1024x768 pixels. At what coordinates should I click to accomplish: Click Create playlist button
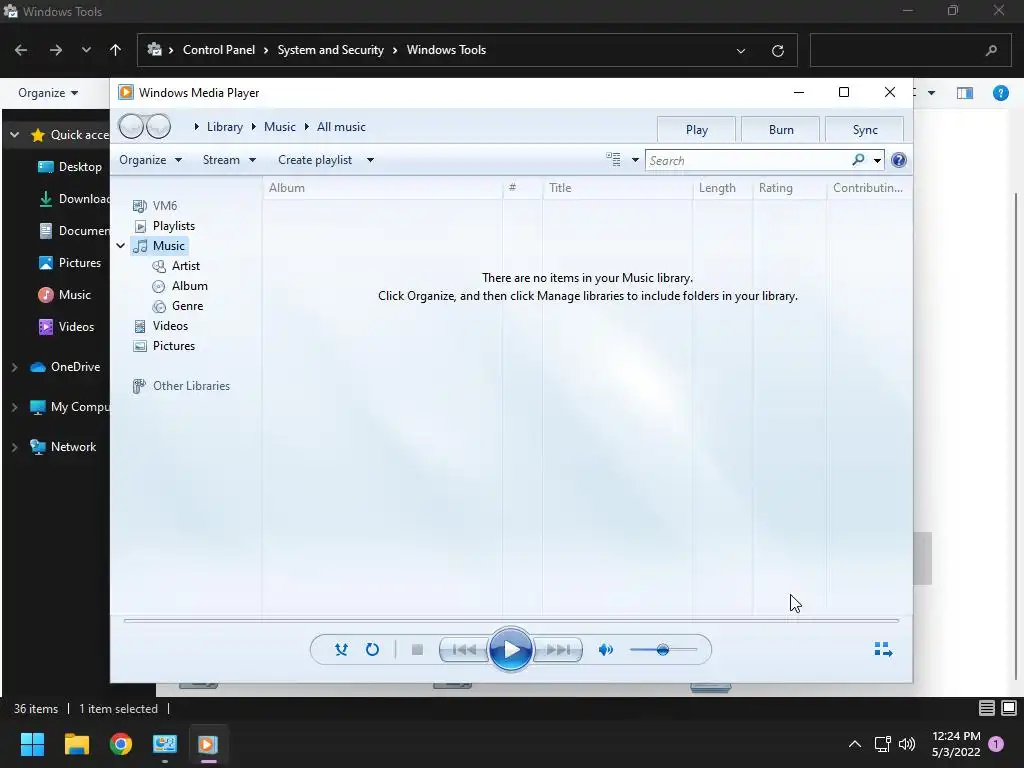pyautogui.click(x=315, y=160)
